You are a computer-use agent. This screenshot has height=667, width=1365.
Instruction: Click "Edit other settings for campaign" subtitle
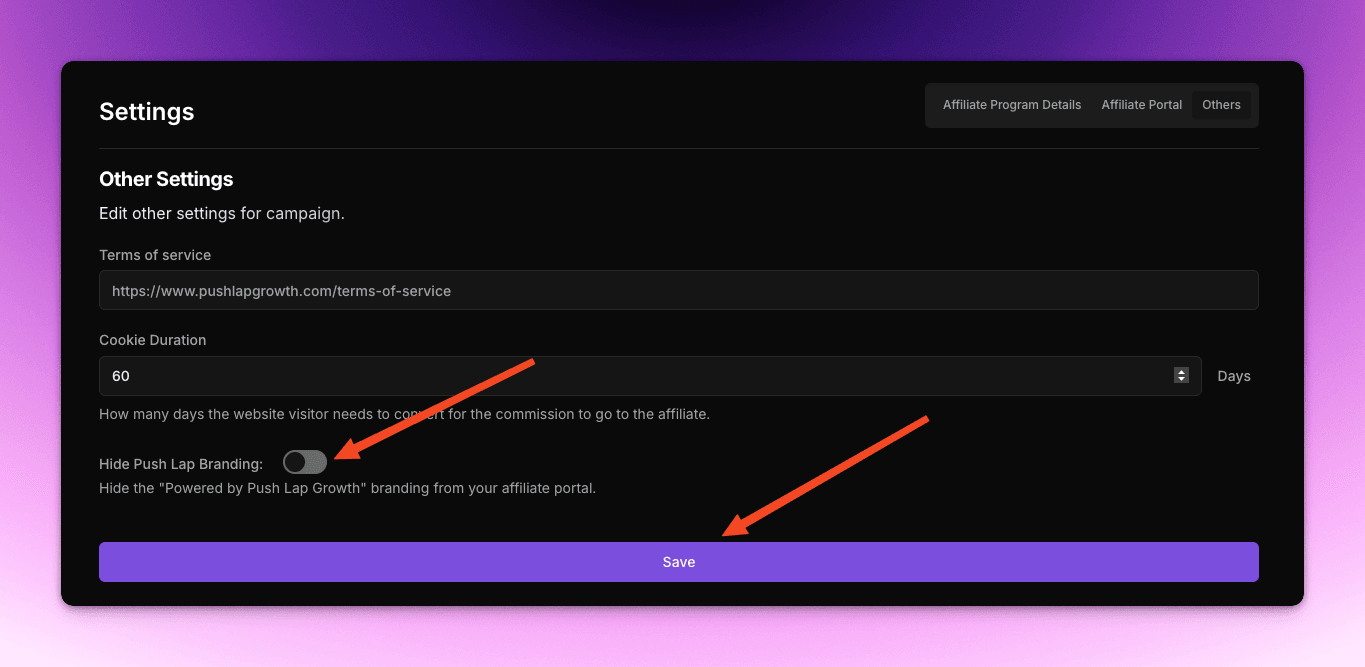221,214
